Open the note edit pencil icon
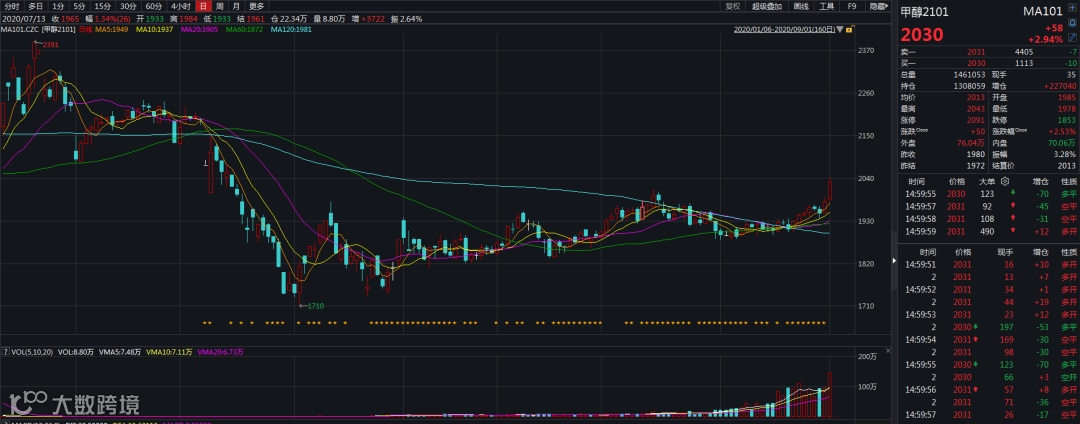Viewport: 1080px width, 424px height. 1074,35
